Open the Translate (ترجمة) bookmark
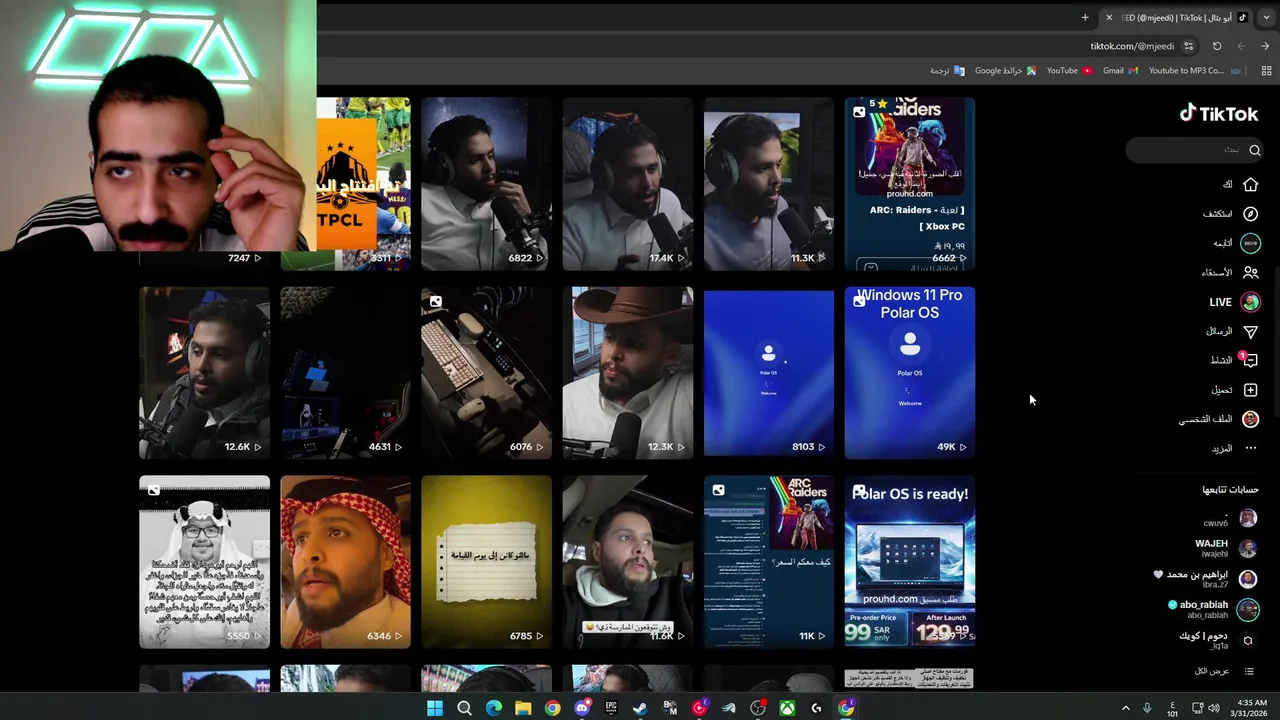 [x=947, y=71]
